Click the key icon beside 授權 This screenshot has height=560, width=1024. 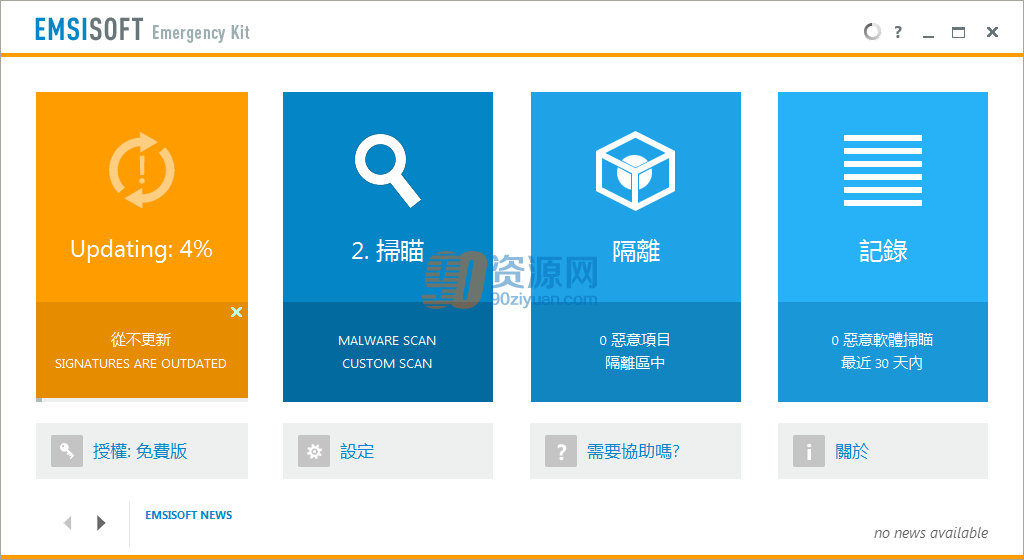67,451
